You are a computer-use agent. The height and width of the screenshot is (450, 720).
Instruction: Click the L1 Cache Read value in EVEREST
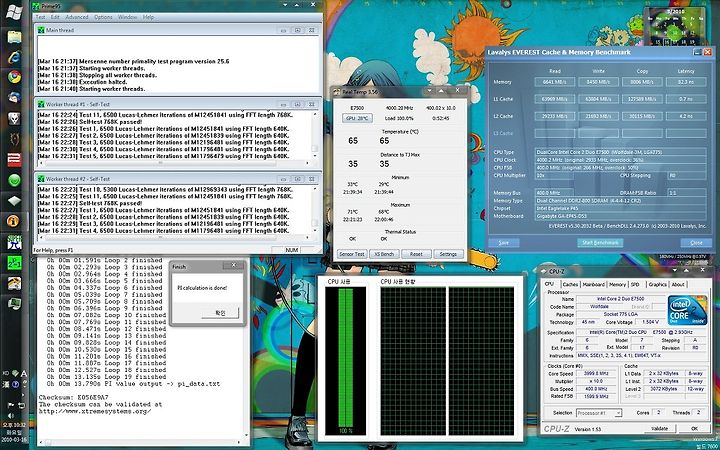point(555,99)
